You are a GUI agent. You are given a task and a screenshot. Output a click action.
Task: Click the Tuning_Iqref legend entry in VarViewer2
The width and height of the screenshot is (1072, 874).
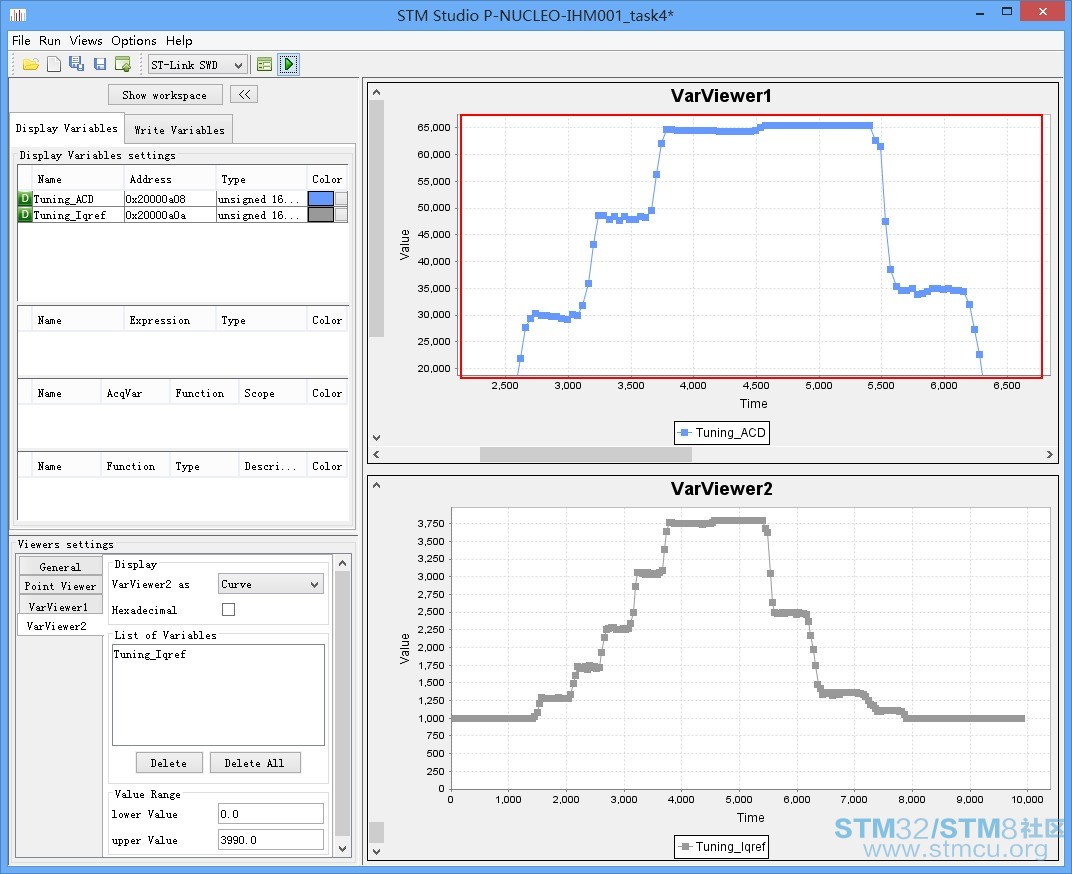pyautogui.click(x=722, y=847)
